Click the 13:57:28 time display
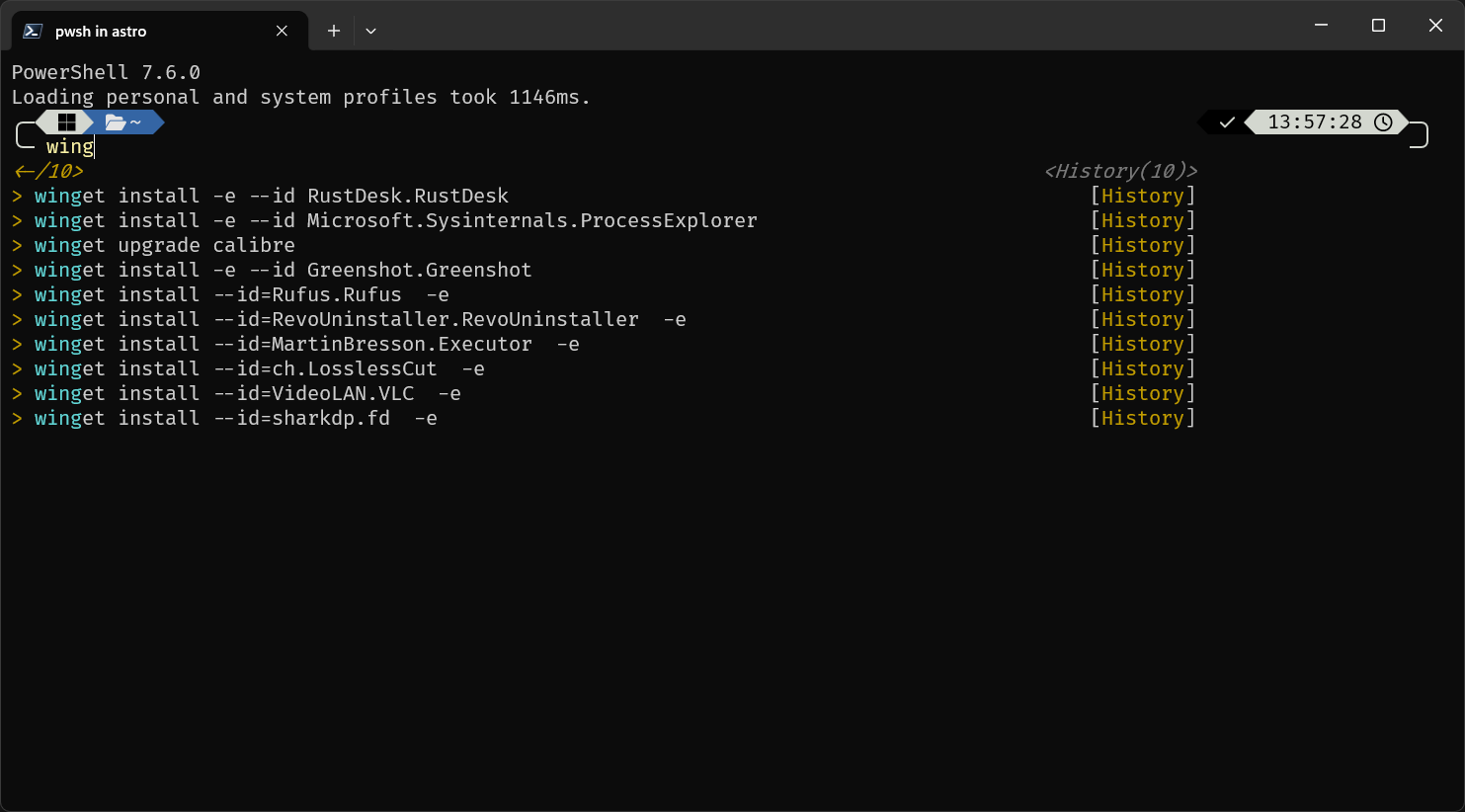 click(x=1315, y=122)
